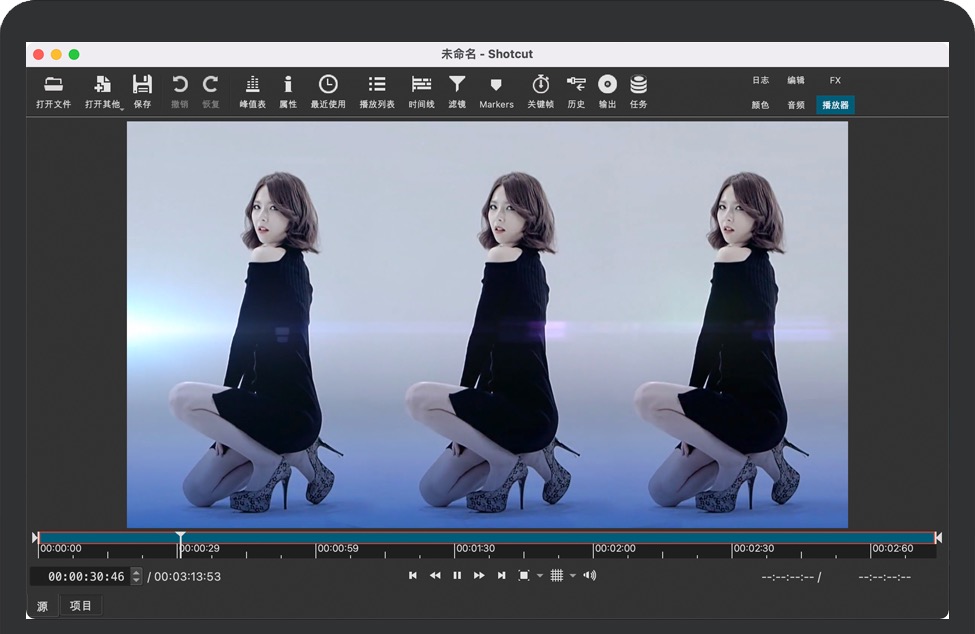Click the volume speaker icon

coord(590,575)
